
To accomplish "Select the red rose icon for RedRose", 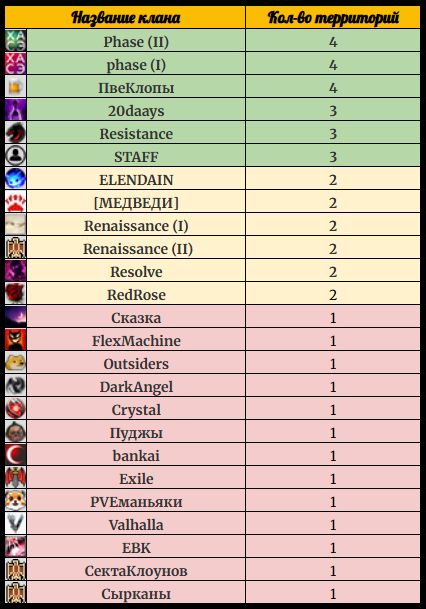I will (16, 293).
